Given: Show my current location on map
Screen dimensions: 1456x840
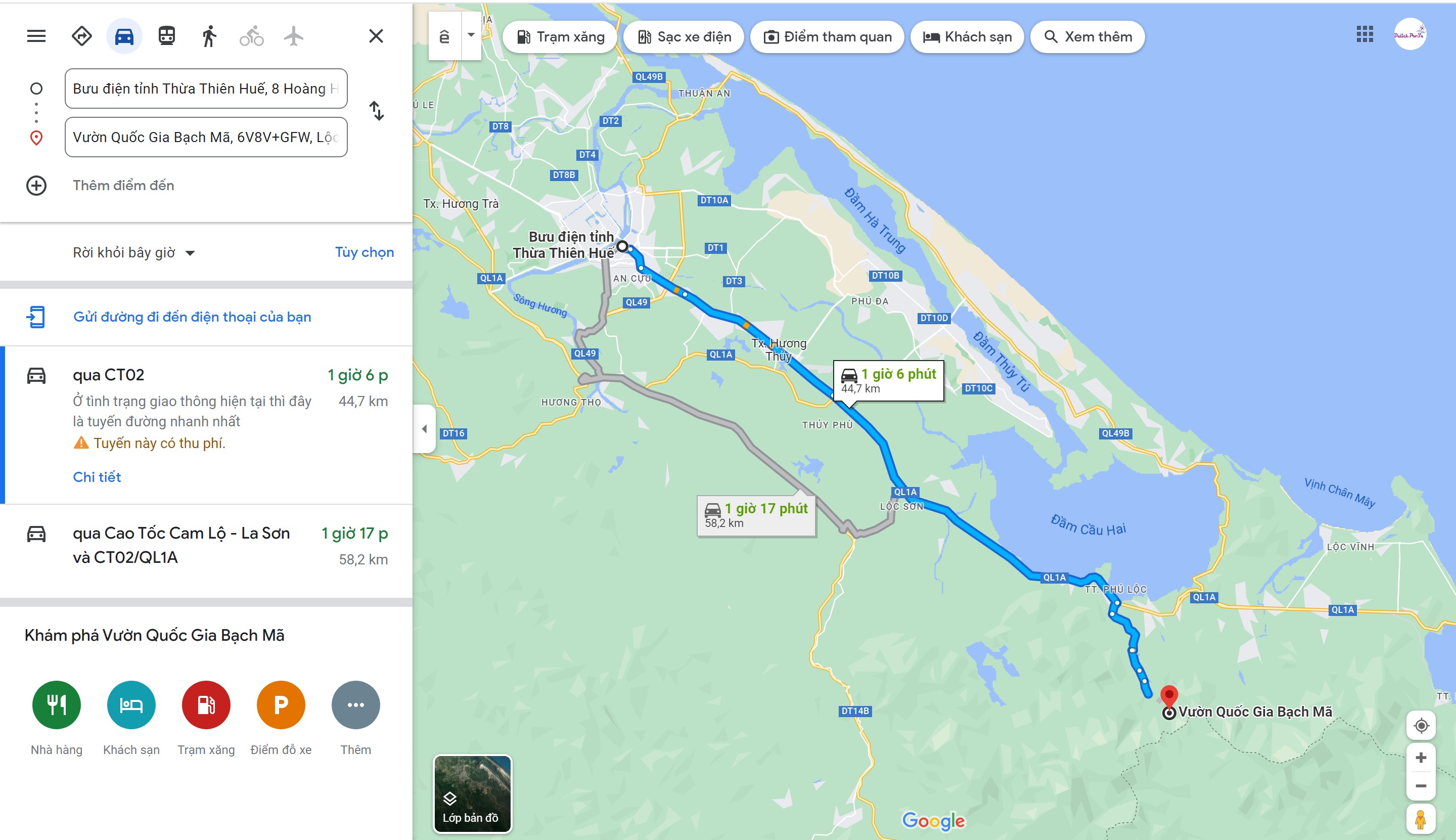Looking at the screenshot, I should pyautogui.click(x=1421, y=725).
